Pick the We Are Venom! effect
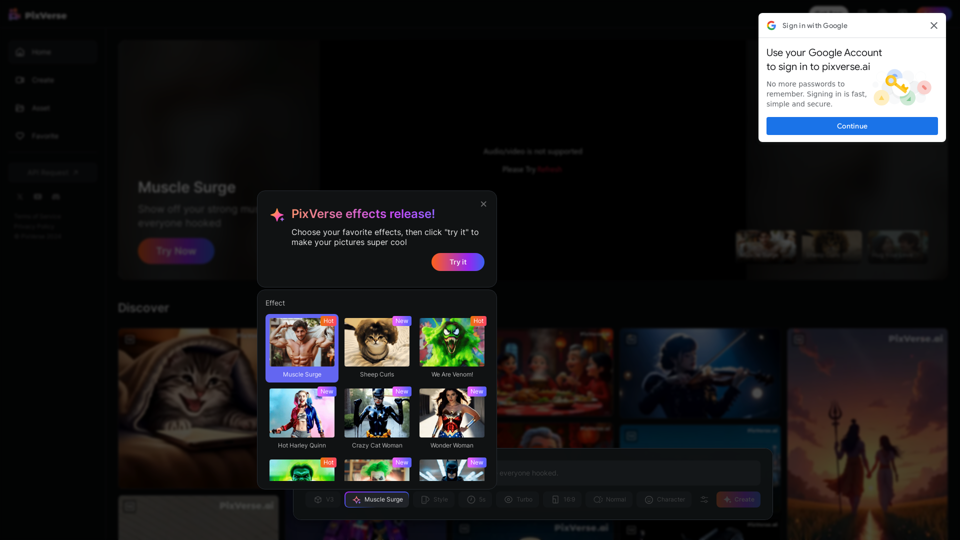 coord(452,348)
